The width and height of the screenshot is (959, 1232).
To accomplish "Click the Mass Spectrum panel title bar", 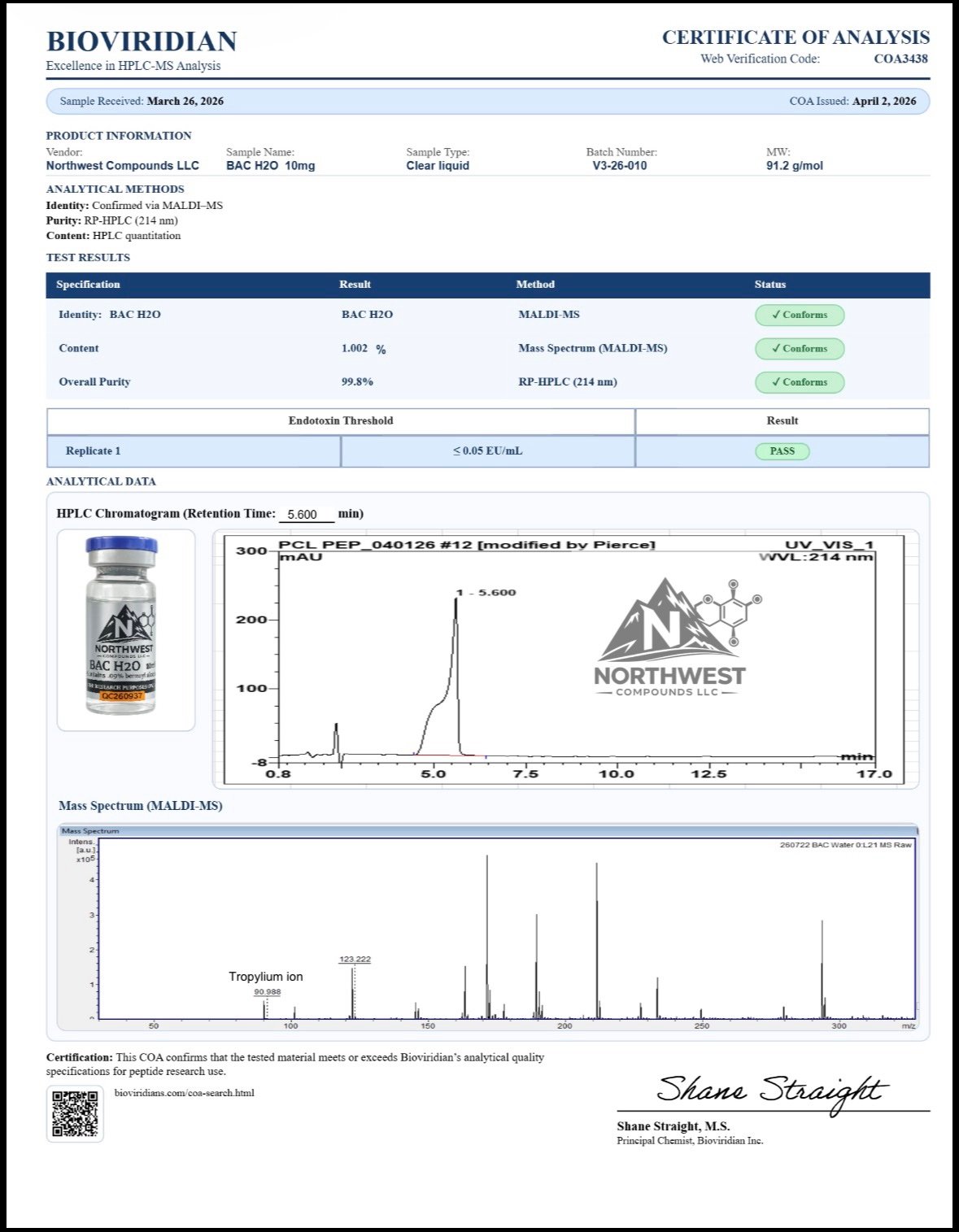I will click(488, 831).
